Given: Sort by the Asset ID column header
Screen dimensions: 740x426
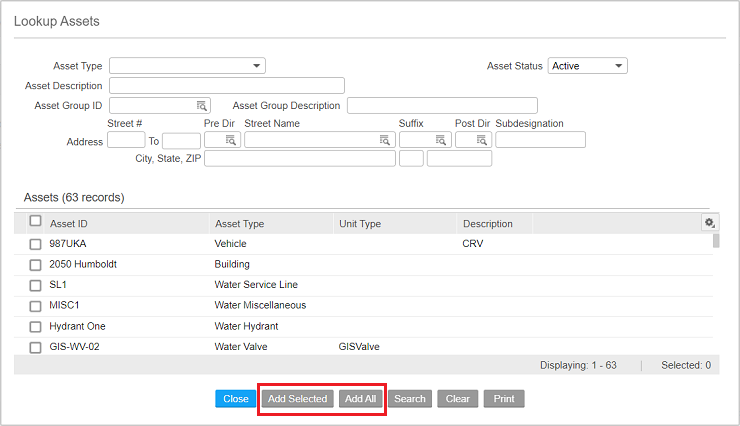Looking at the screenshot, I should point(69,224).
